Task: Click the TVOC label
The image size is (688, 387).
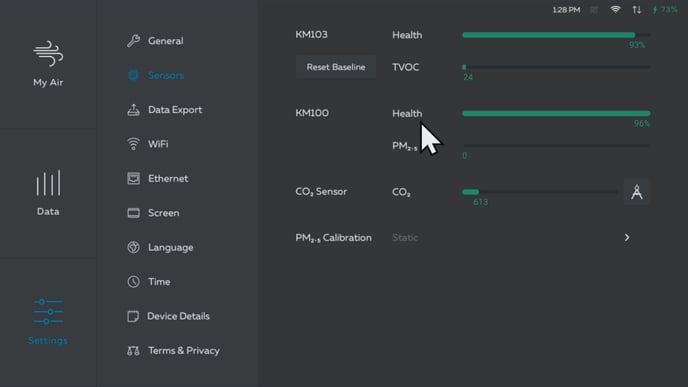Action: tap(405, 67)
